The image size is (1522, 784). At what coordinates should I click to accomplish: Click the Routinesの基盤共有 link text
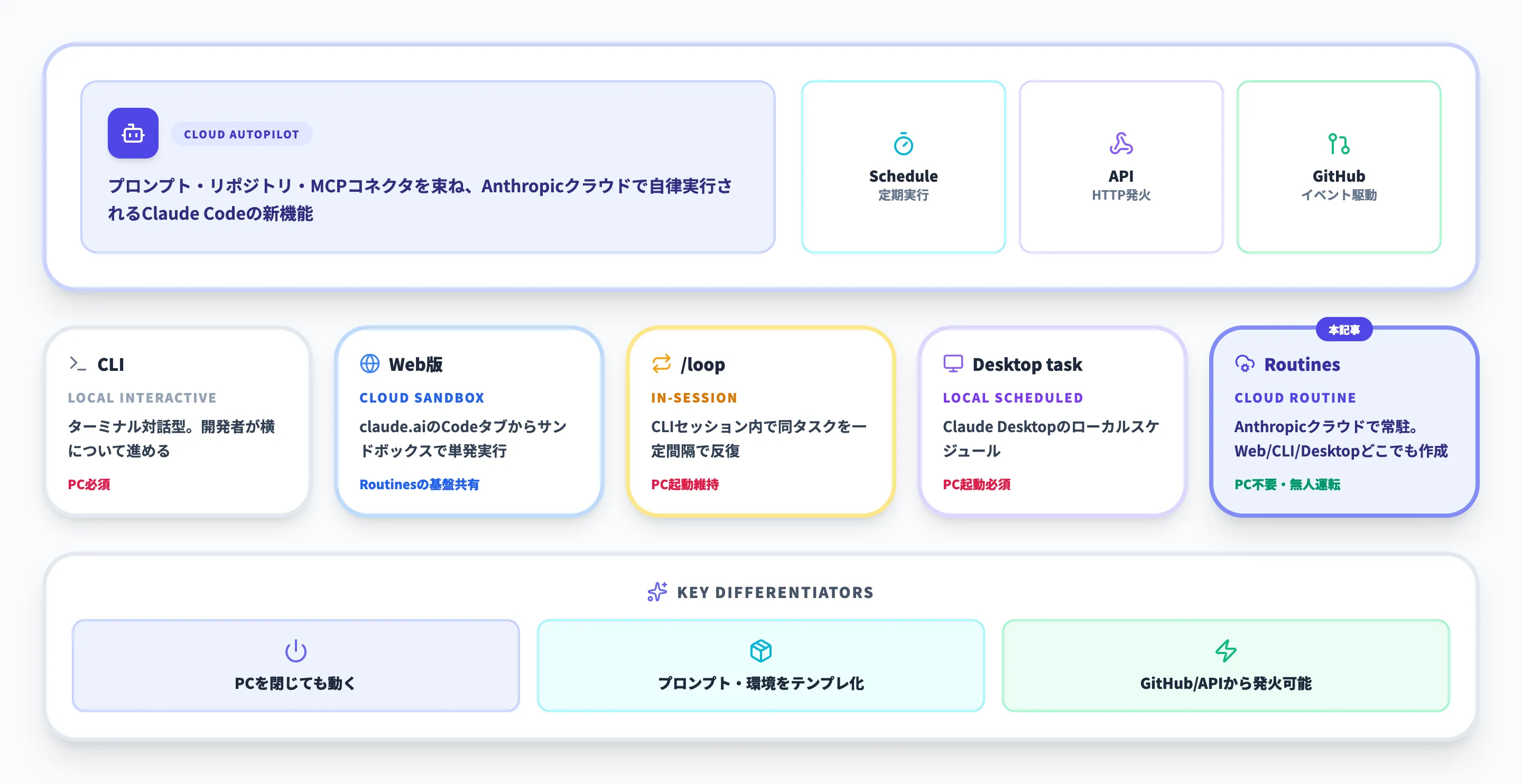click(419, 484)
